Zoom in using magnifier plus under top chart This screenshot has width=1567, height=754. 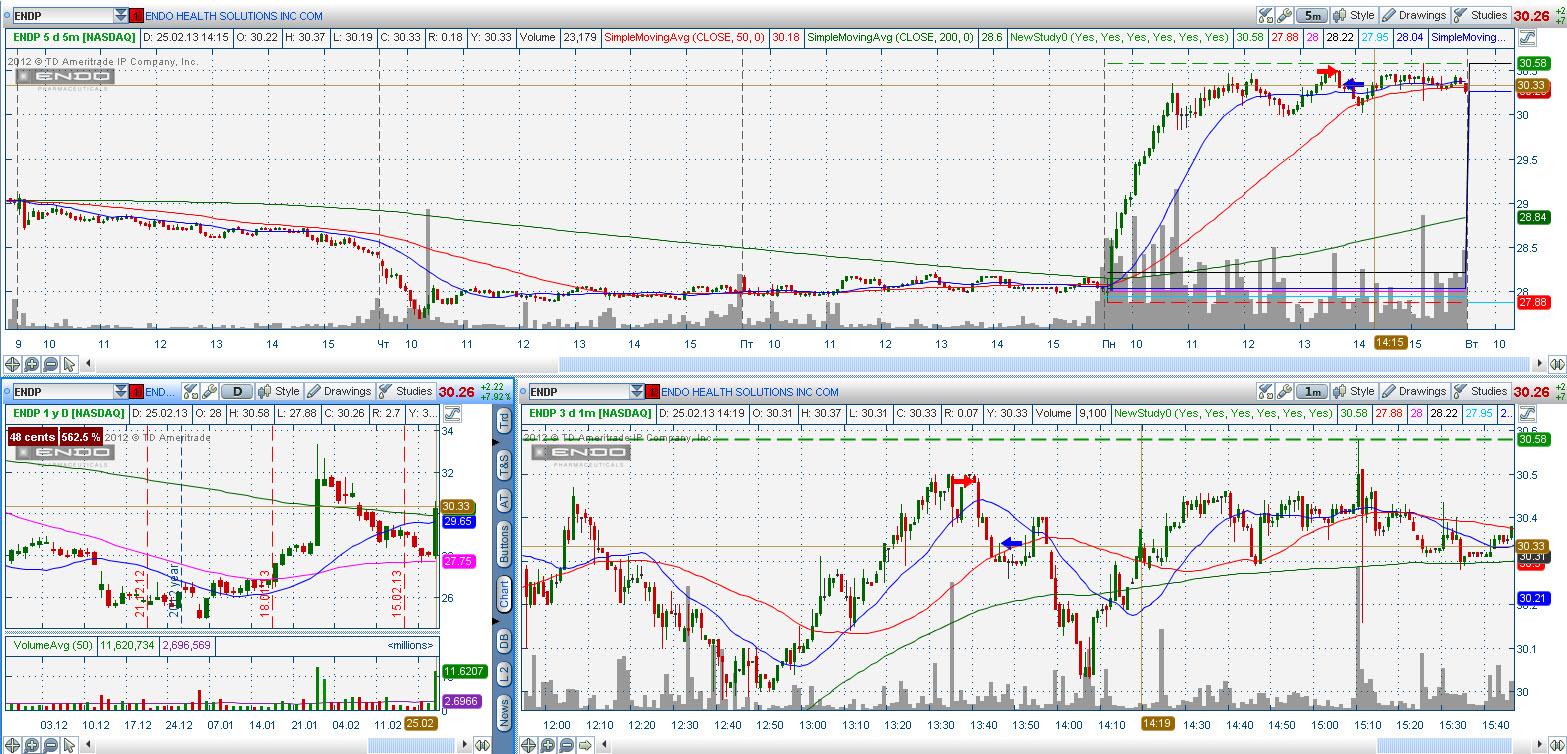(x=32, y=364)
